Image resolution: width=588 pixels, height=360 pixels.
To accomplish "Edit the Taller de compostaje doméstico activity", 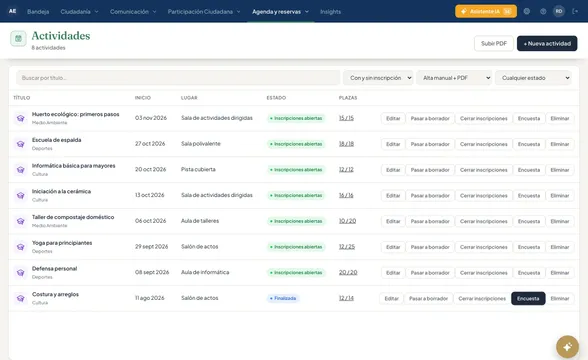I will [x=393, y=221].
